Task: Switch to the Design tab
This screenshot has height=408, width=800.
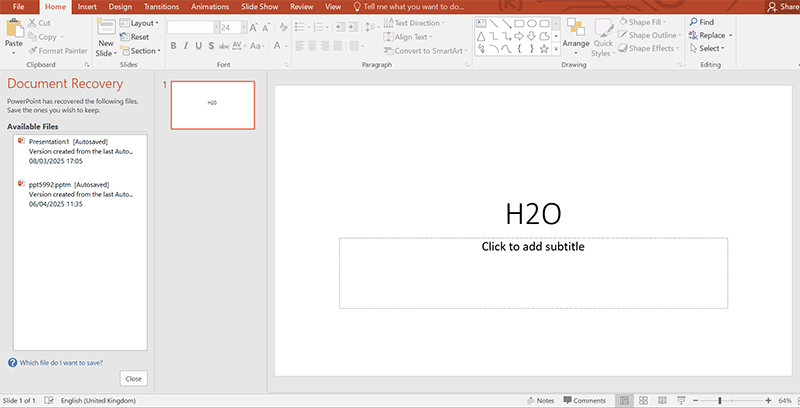Action: point(120,7)
